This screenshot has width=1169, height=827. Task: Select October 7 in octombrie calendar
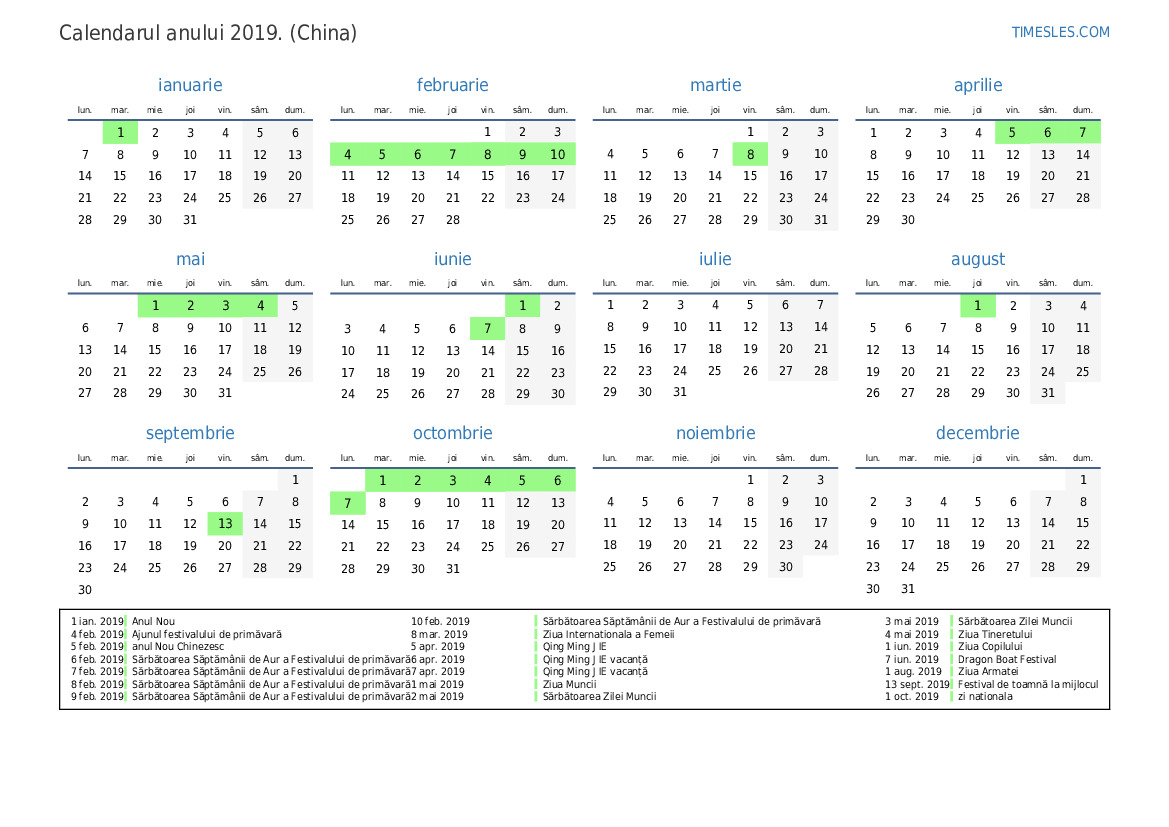click(347, 503)
